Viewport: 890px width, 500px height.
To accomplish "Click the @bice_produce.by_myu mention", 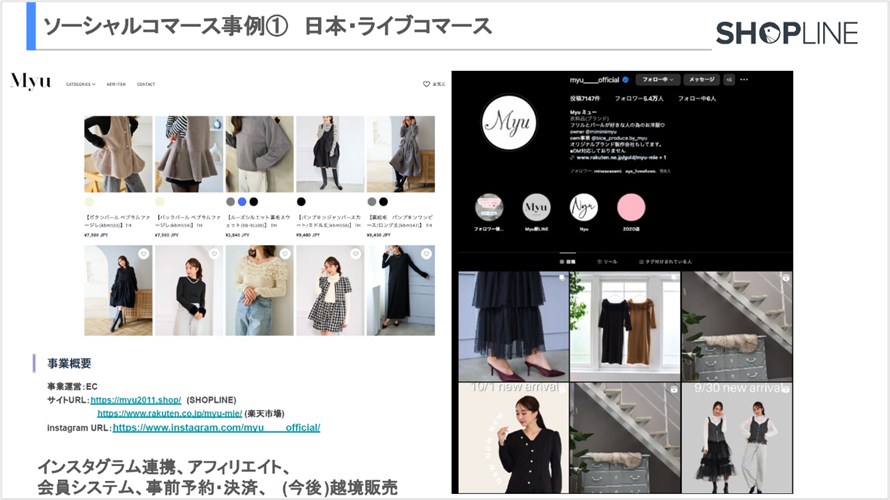I will pyautogui.click(x=620, y=138).
